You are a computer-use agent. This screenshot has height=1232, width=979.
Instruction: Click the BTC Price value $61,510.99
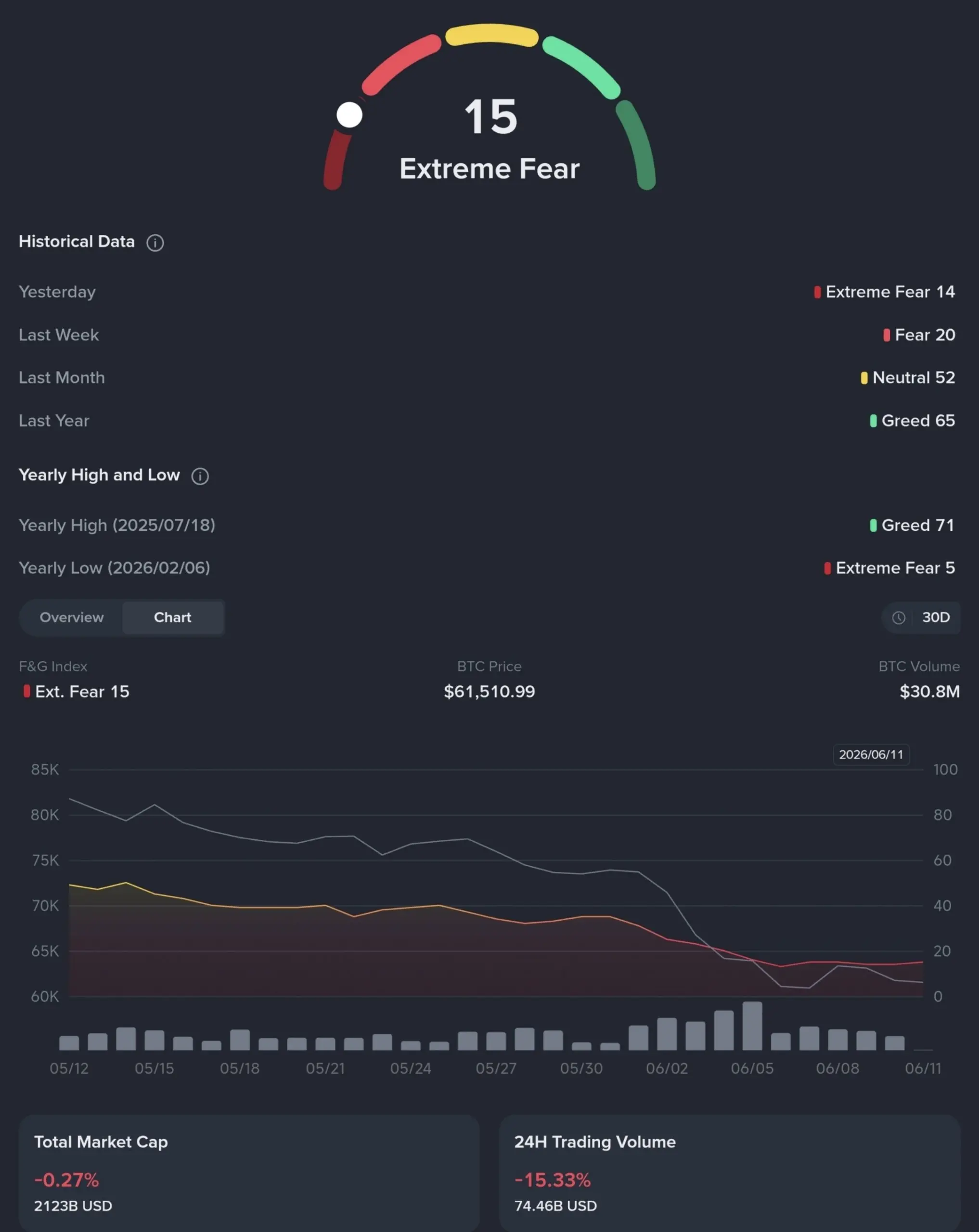(490, 692)
